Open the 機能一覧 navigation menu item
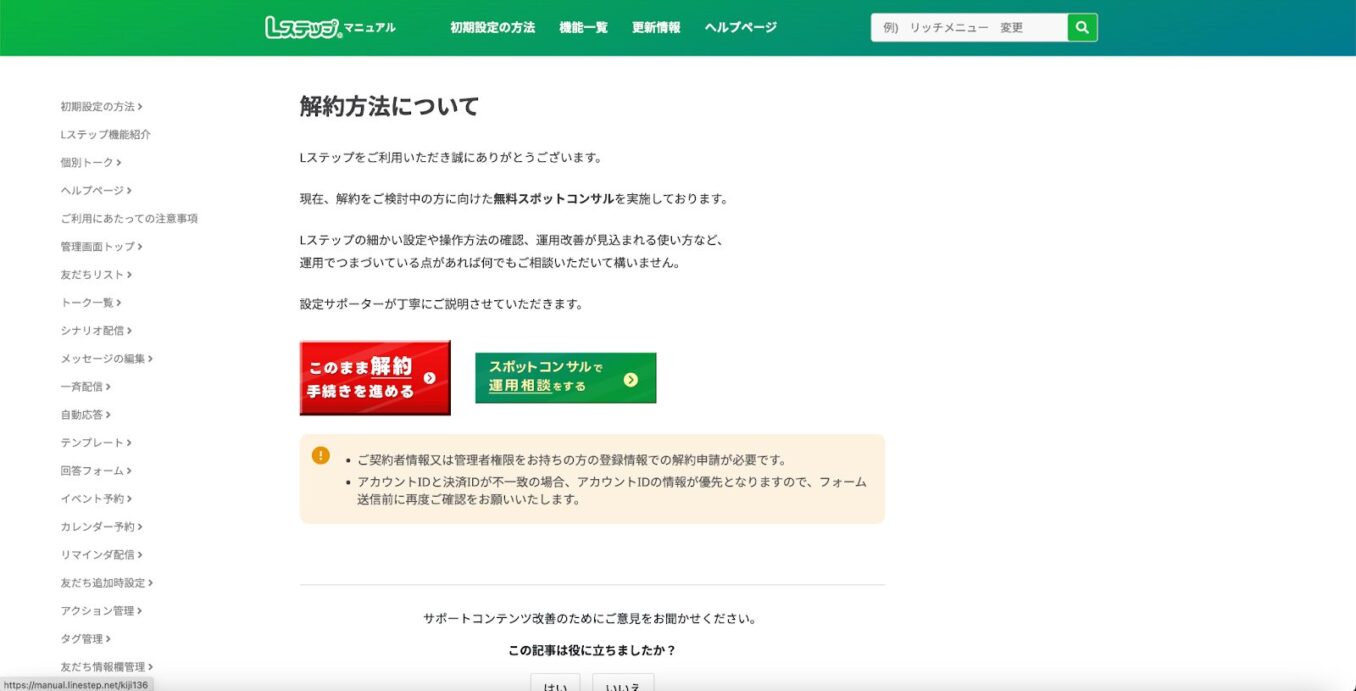Viewport: 1356px width, 691px height. tap(582, 27)
